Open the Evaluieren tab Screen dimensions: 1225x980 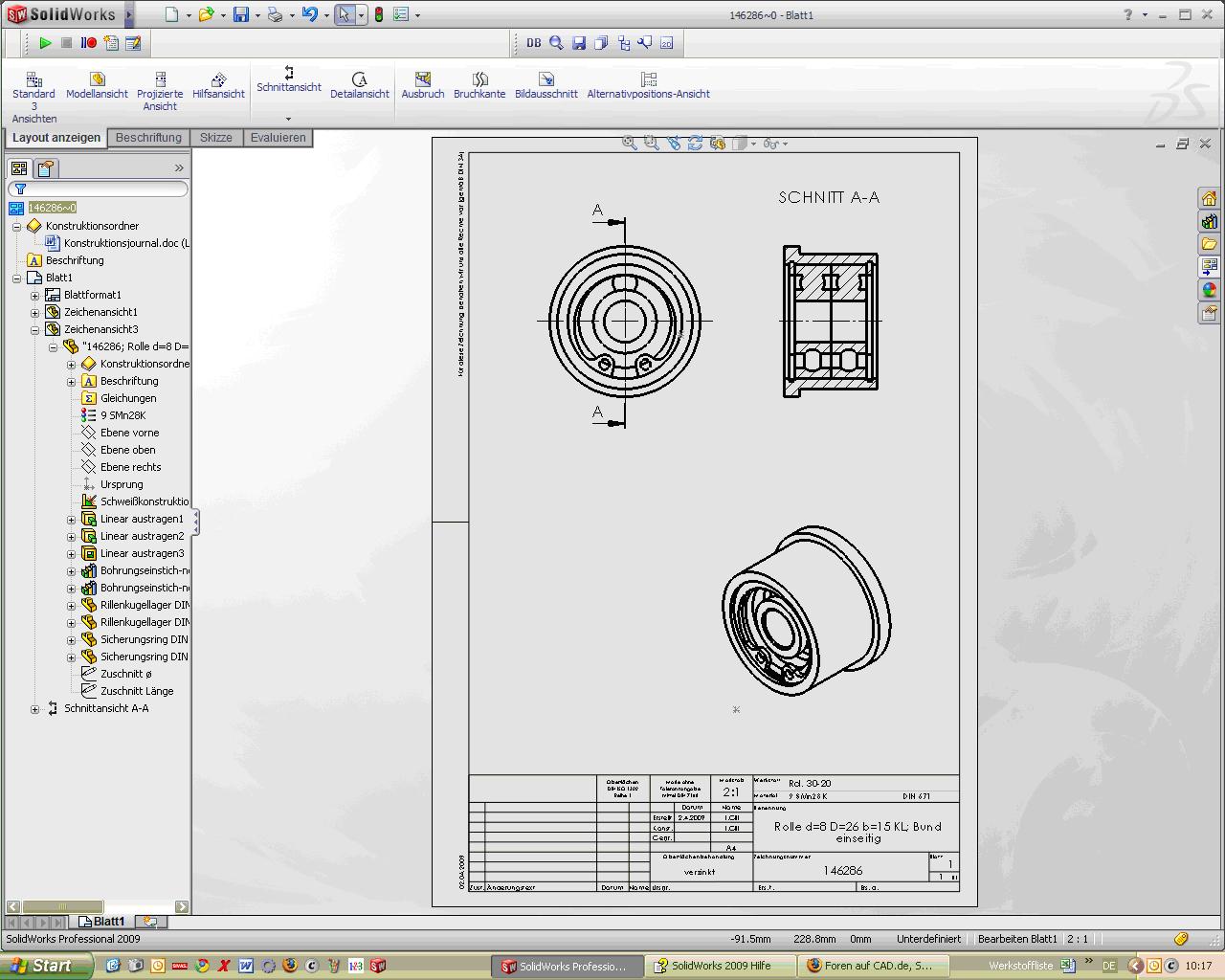pyautogui.click(x=278, y=138)
